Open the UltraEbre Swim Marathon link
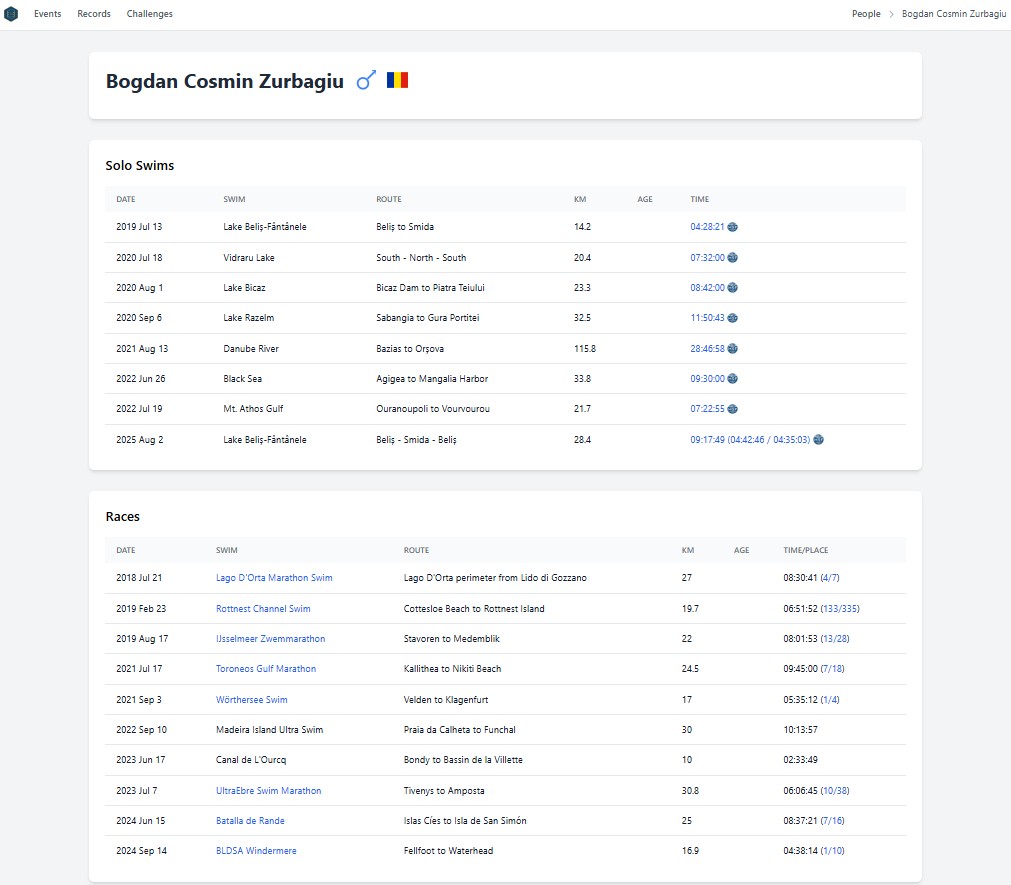 tap(269, 791)
